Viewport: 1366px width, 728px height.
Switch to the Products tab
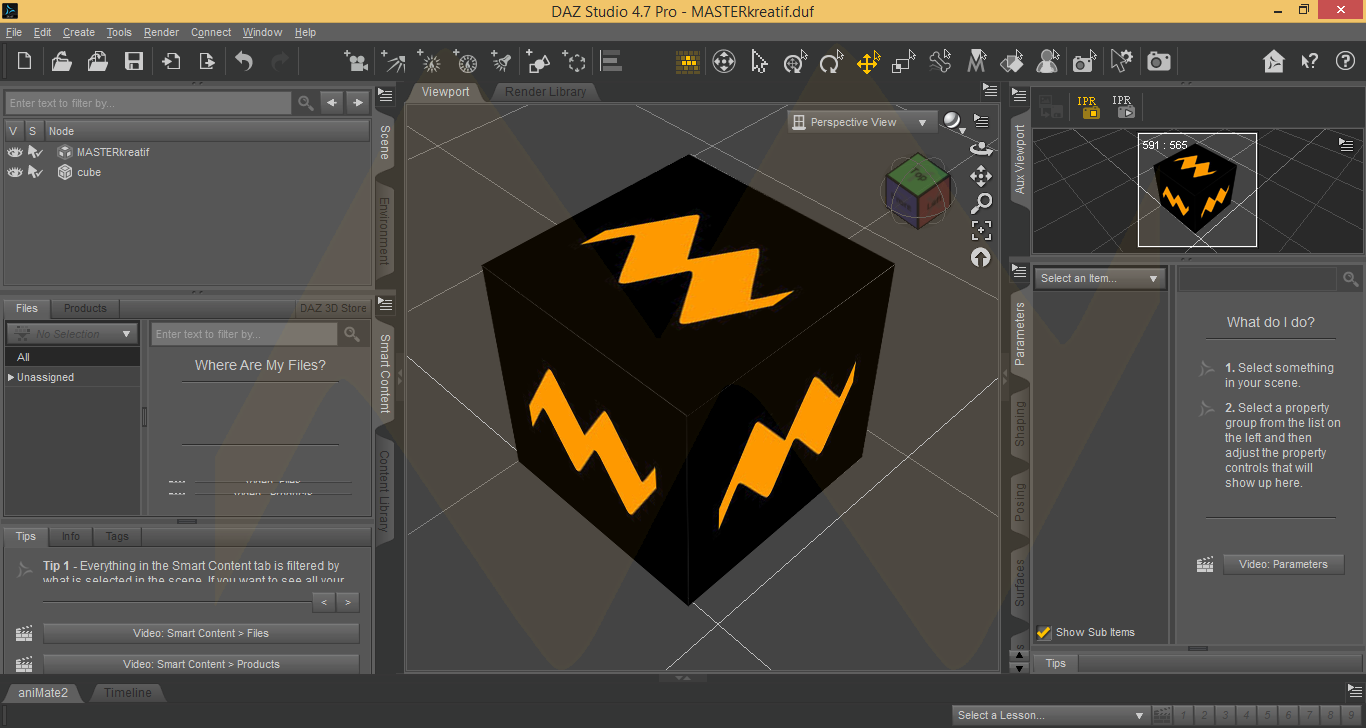coord(85,308)
